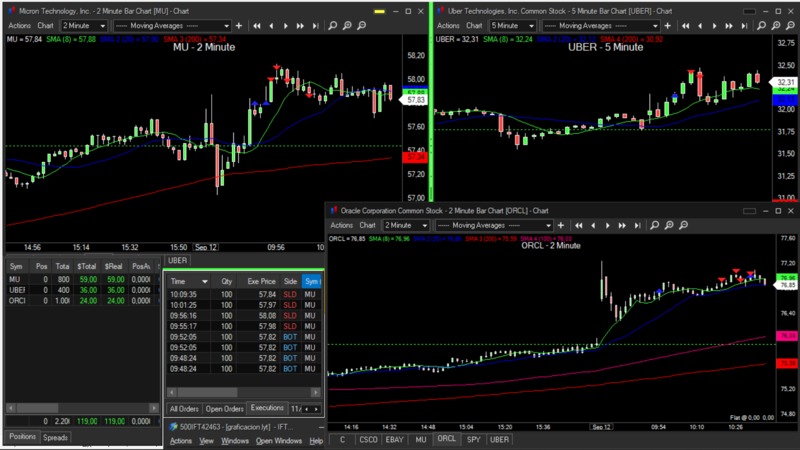Viewport: 800px width, 450px height.
Task: Step forward one bar in UBER chart
Action: coord(714,26)
